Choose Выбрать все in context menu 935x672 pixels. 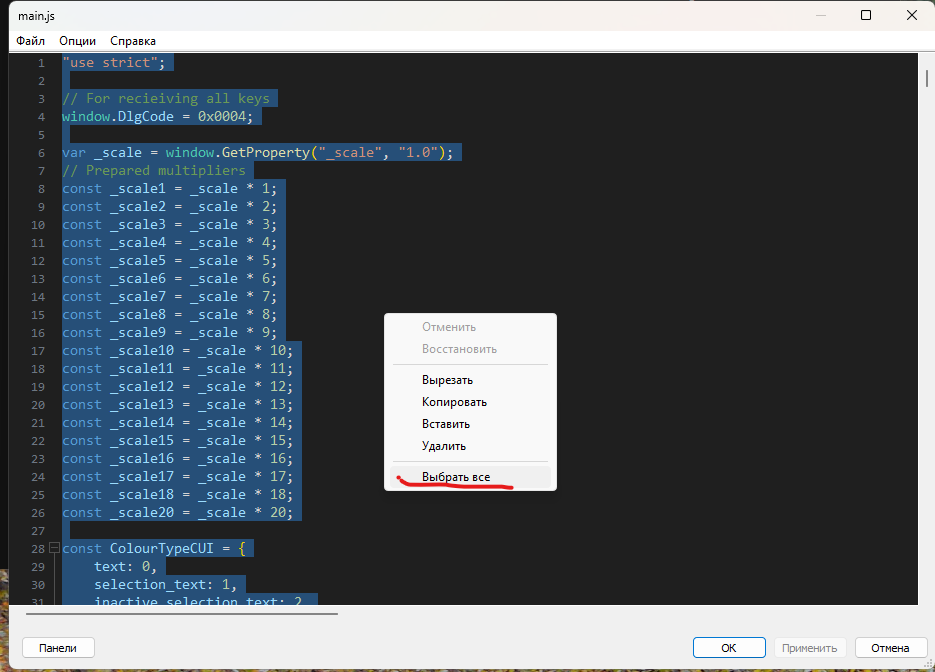pyautogui.click(x=470, y=477)
